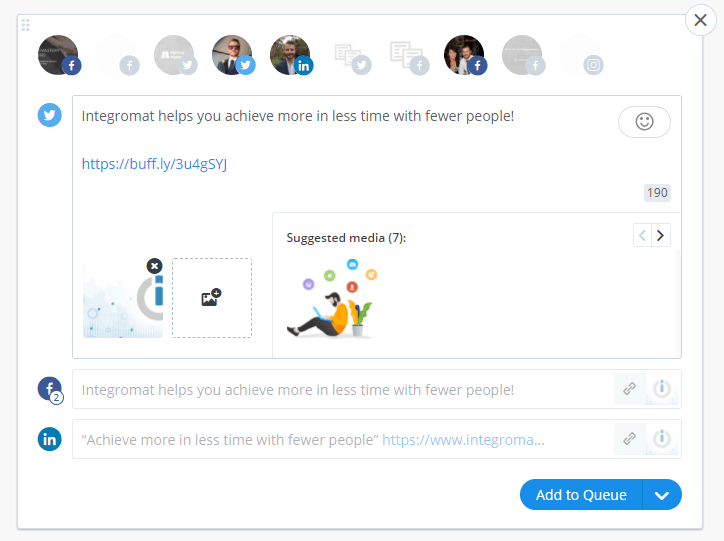The image size is (724, 541).
Task: Click the Facebook network icon with badge 2
Action: pos(50,389)
